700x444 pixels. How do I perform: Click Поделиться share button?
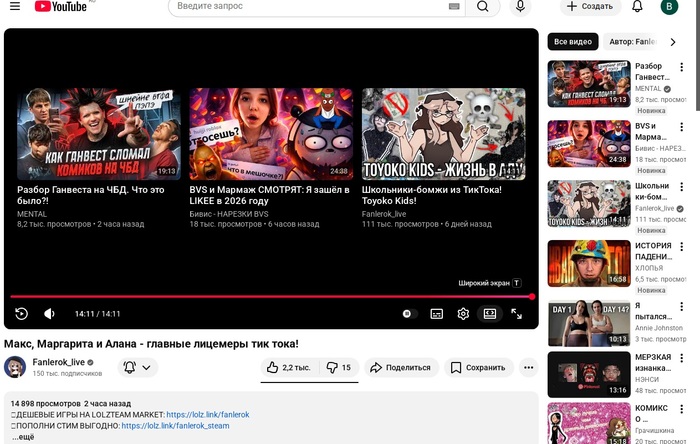[x=401, y=367]
